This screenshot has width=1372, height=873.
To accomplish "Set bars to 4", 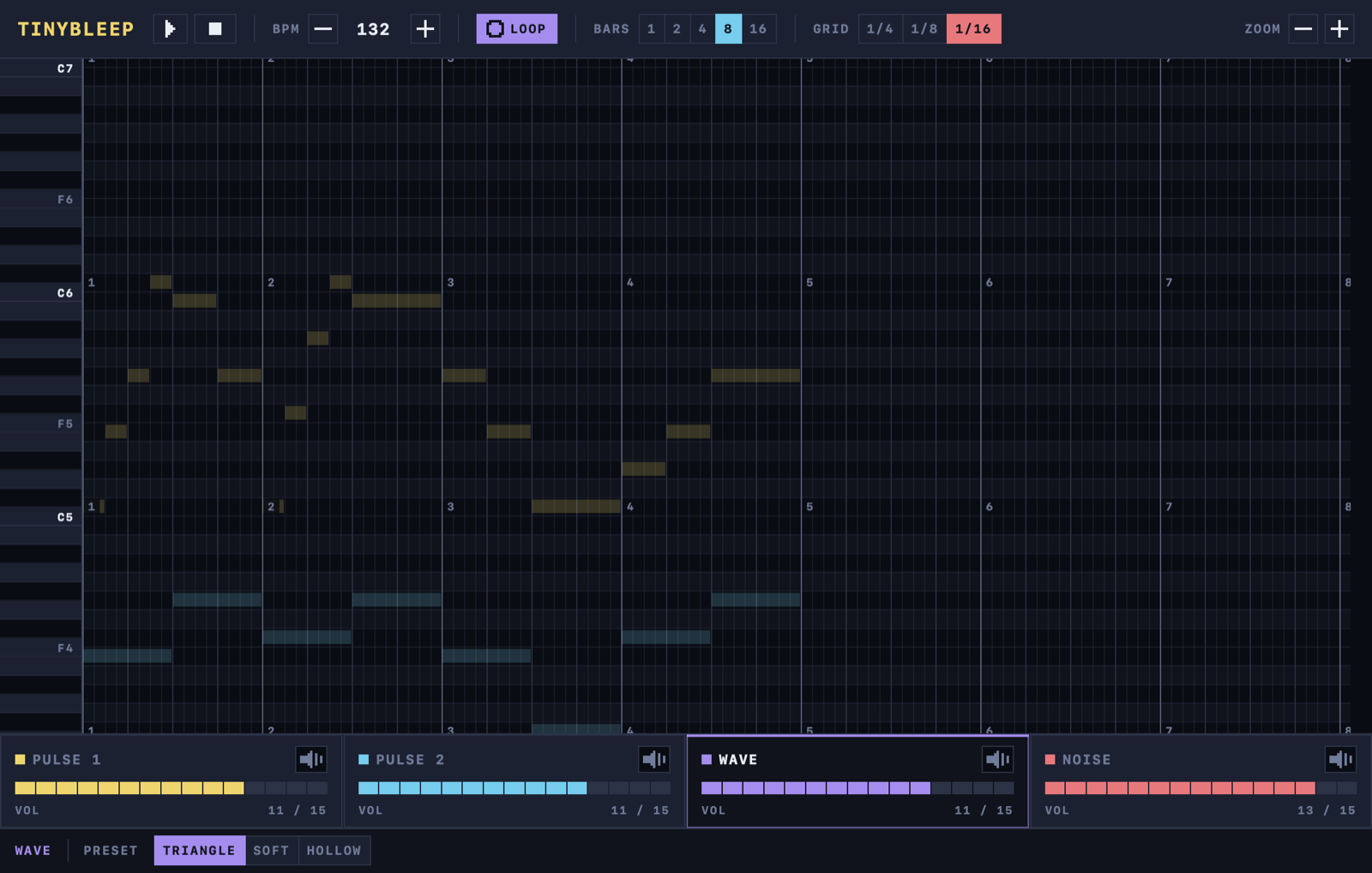I will 703,29.
